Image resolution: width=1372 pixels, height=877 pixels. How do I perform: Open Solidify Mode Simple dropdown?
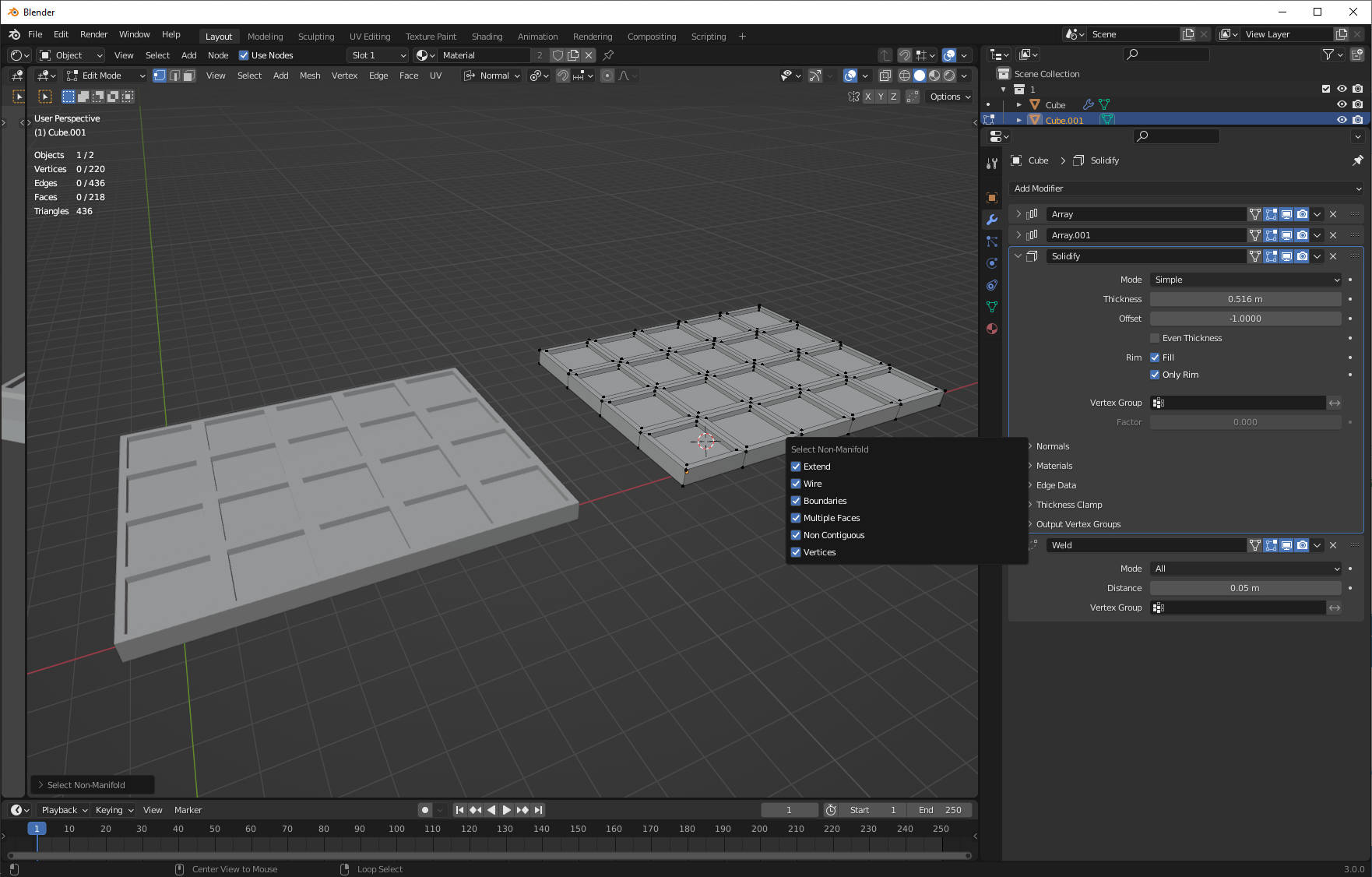[1246, 280]
